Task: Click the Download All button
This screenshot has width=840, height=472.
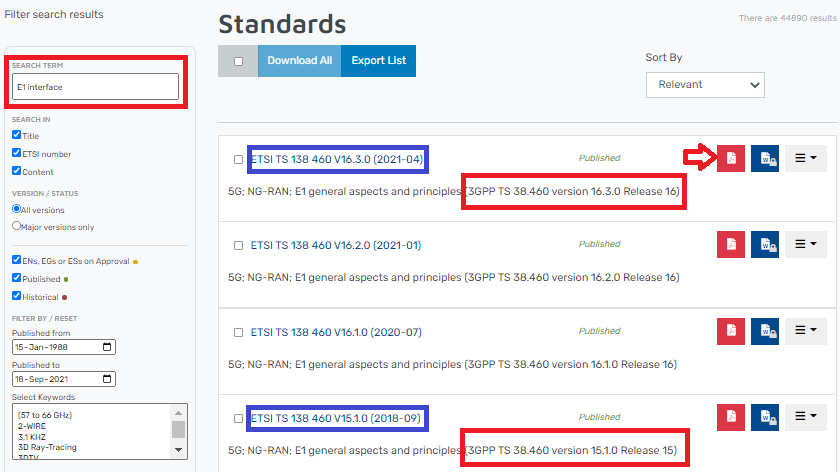Action: coord(299,61)
